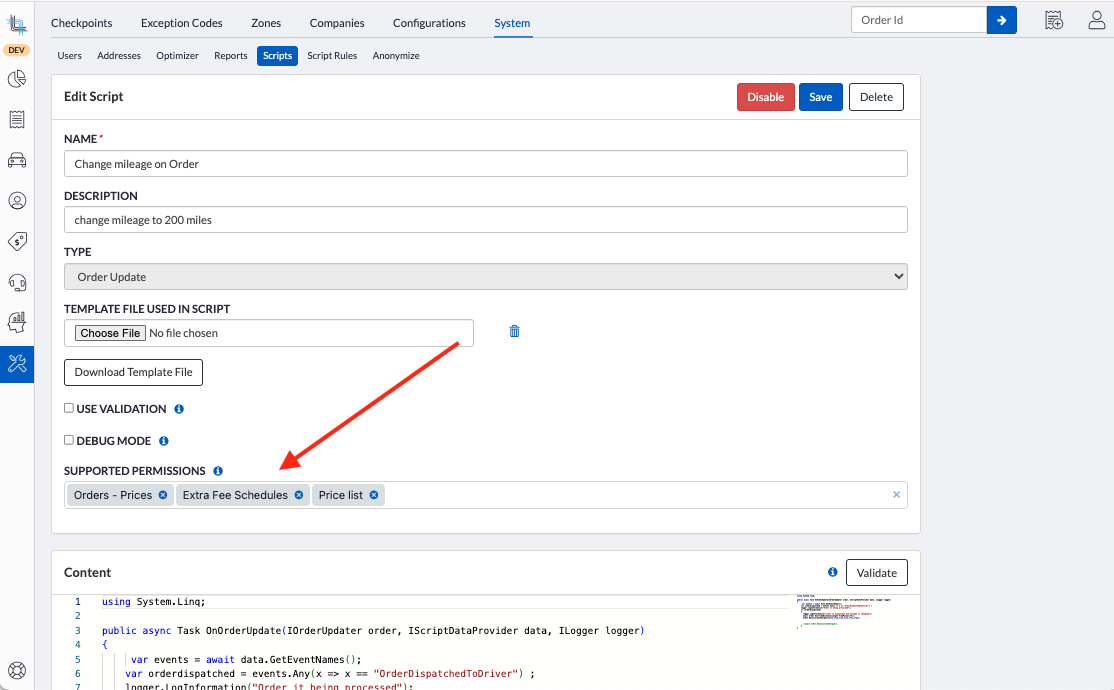Image resolution: width=1114 pixels, height=690 pixels.
Task: Open the Companies menu
Action: point(337,23)
